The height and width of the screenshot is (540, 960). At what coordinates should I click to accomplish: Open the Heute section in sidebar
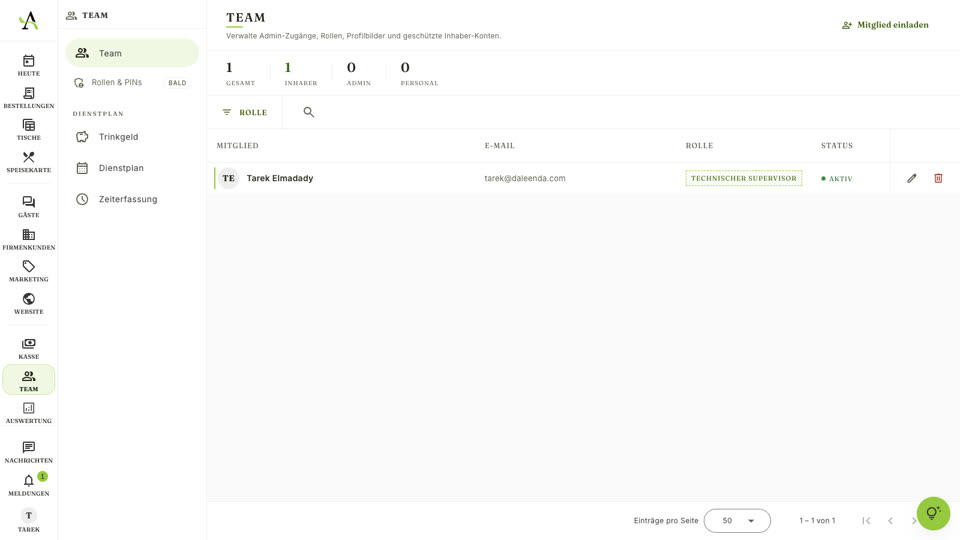[29, 66]
